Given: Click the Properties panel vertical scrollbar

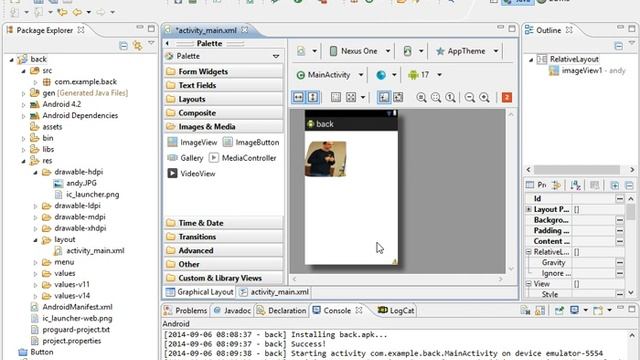Looking at the screenshot, I should click(x=631, y=212).
